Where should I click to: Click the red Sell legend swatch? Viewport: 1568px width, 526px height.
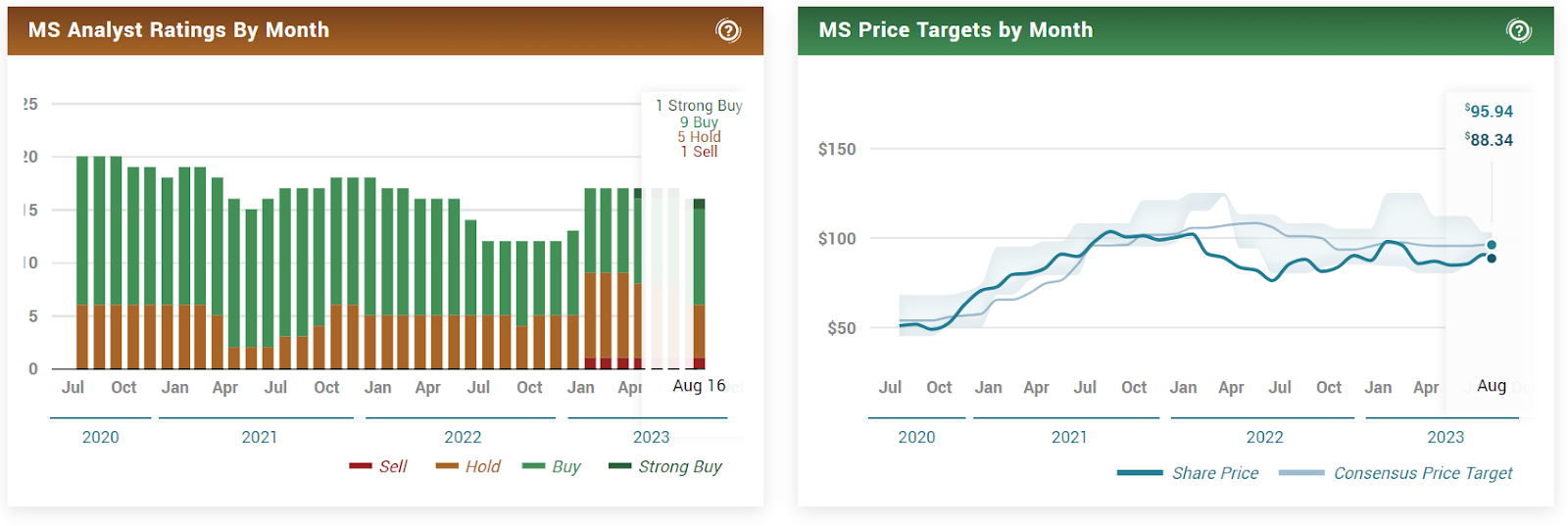point(360,466)
